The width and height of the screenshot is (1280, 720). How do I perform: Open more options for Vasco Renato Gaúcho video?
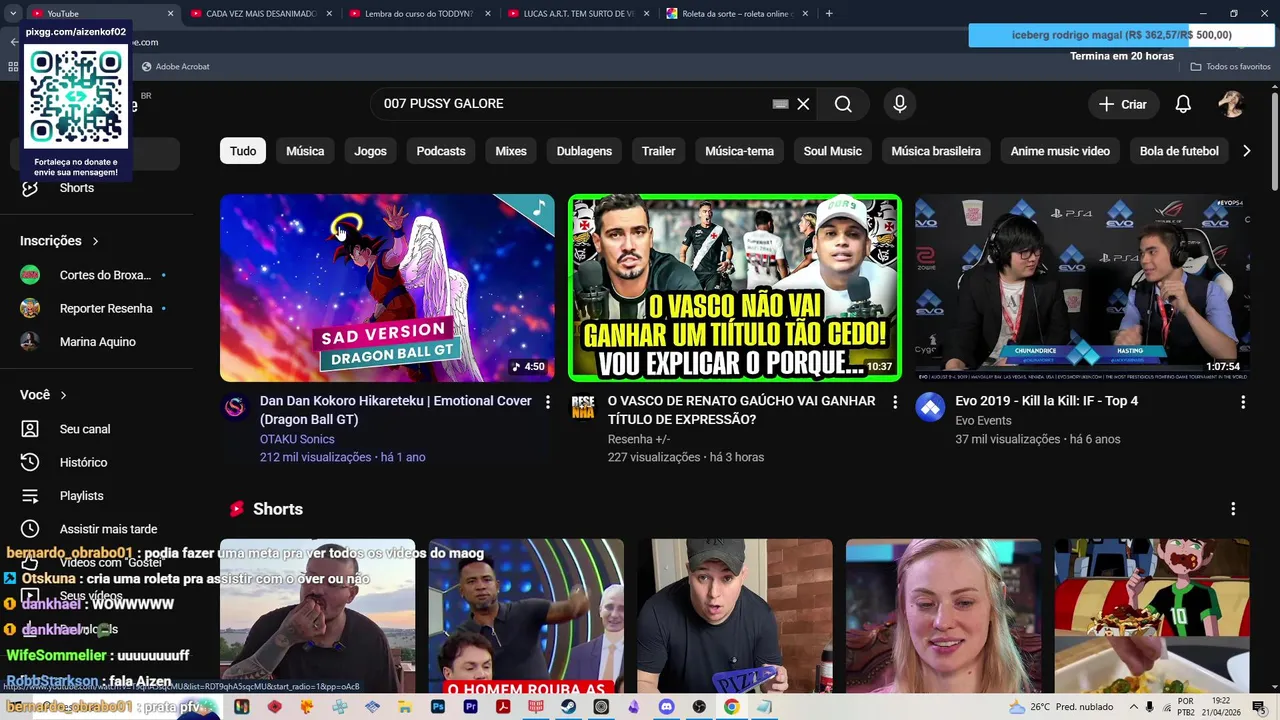[x=895, y=402]
